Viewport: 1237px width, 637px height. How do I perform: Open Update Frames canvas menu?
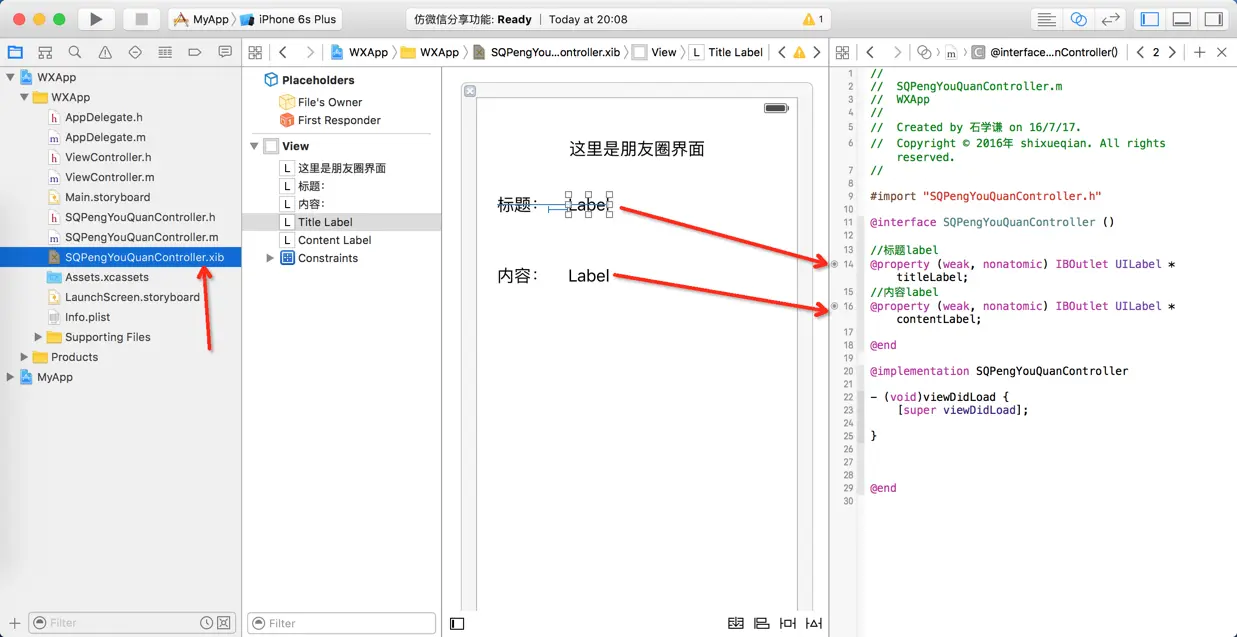pyautogui.click(x=736, y=623)
